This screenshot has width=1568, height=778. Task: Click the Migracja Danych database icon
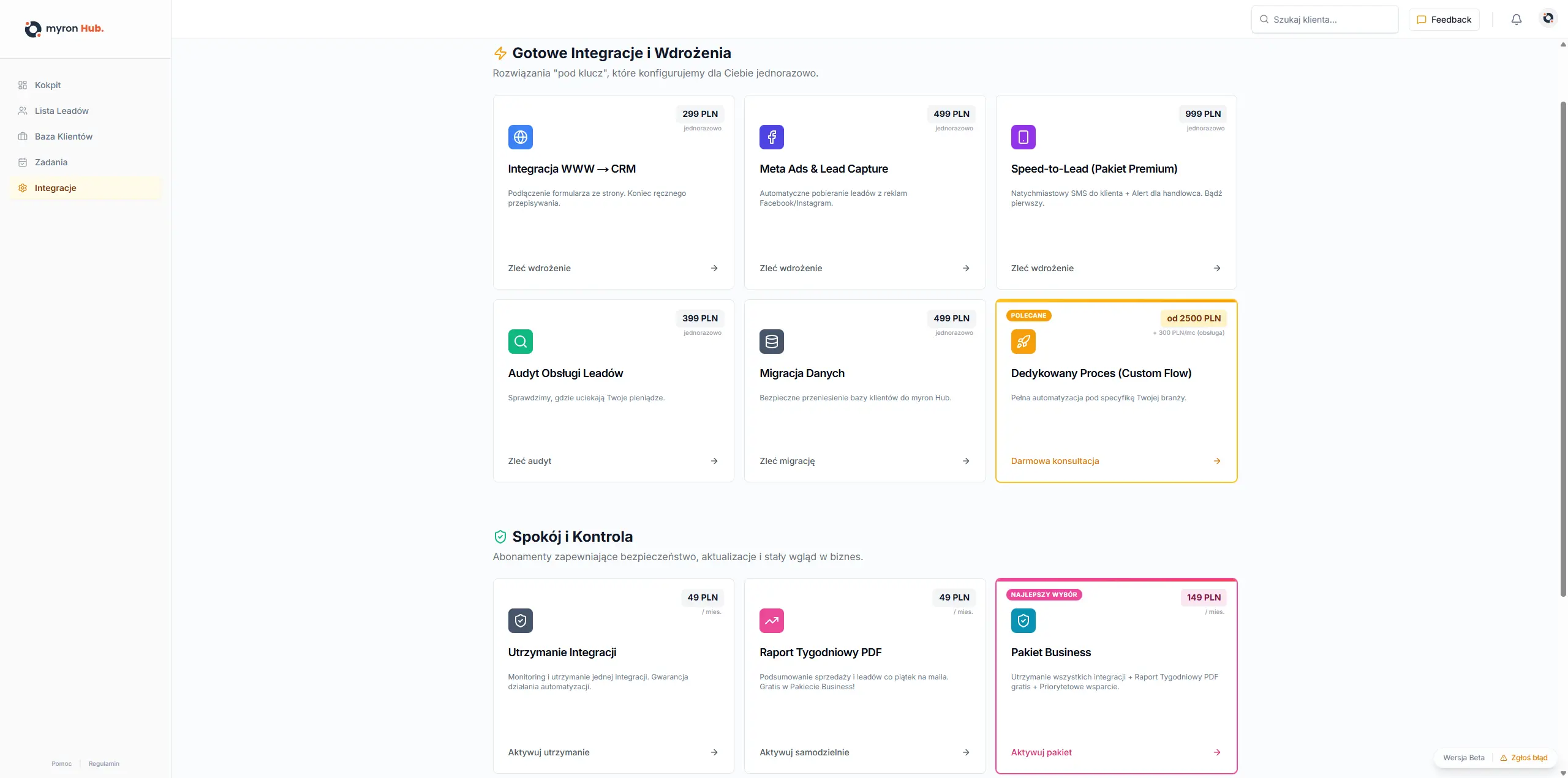tap(771, 342)
